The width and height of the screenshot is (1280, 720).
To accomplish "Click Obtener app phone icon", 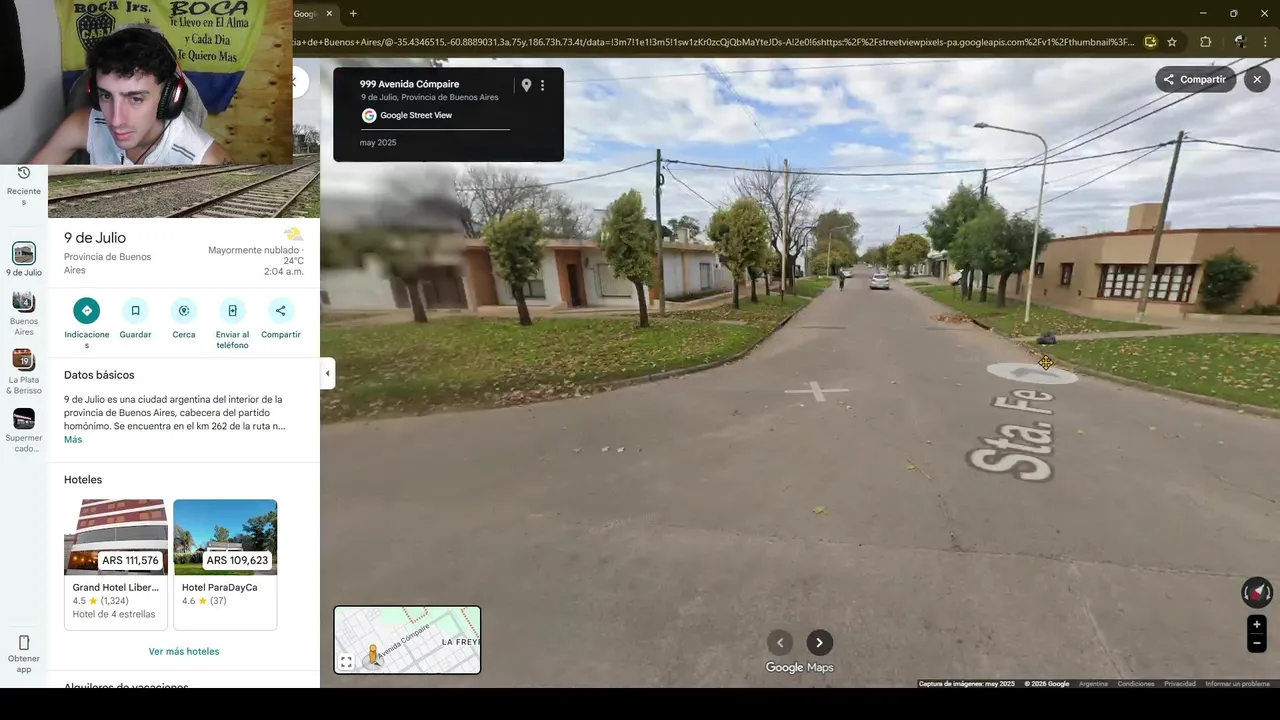I will pyautogui.click(x=24, y=643).
